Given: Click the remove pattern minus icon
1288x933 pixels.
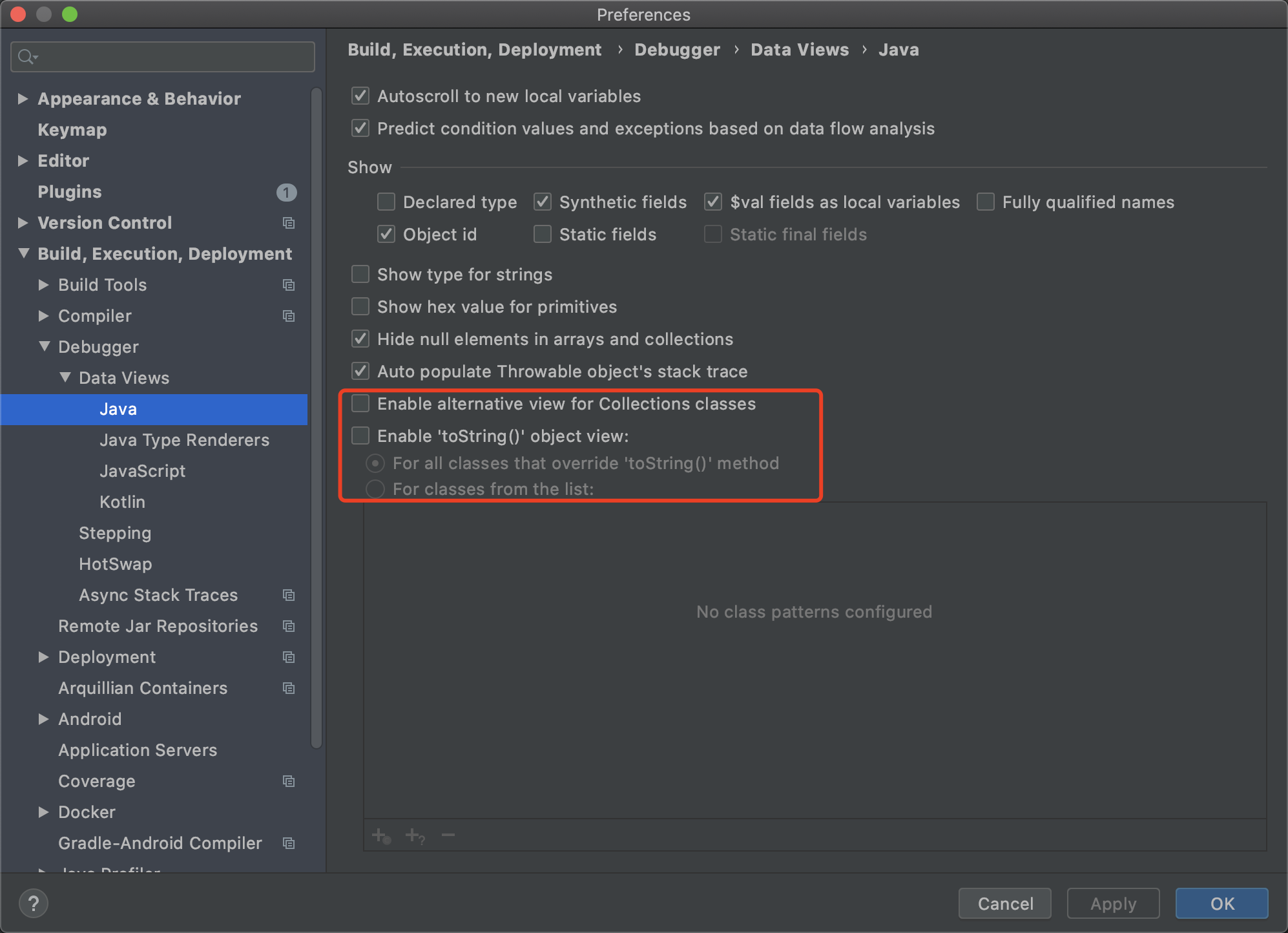Looking at the screenshot, I should tap(448, 835).
